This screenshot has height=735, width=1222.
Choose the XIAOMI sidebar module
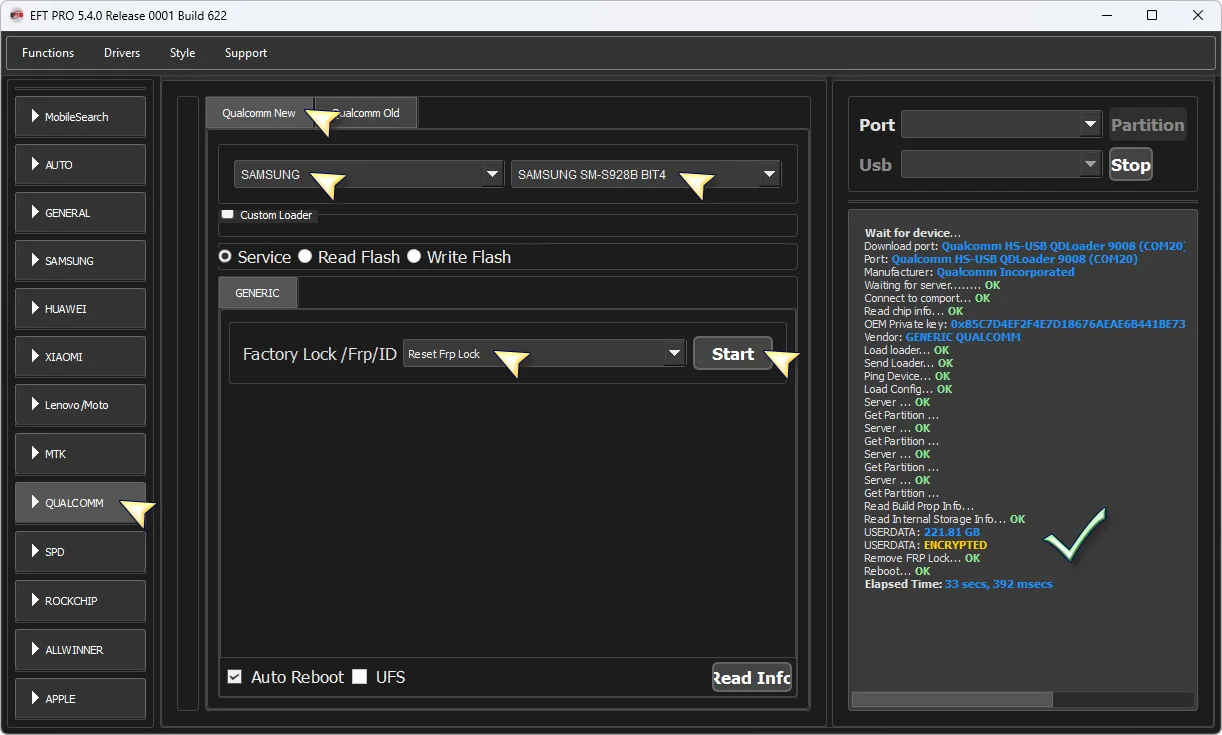[x=80, y=357]
